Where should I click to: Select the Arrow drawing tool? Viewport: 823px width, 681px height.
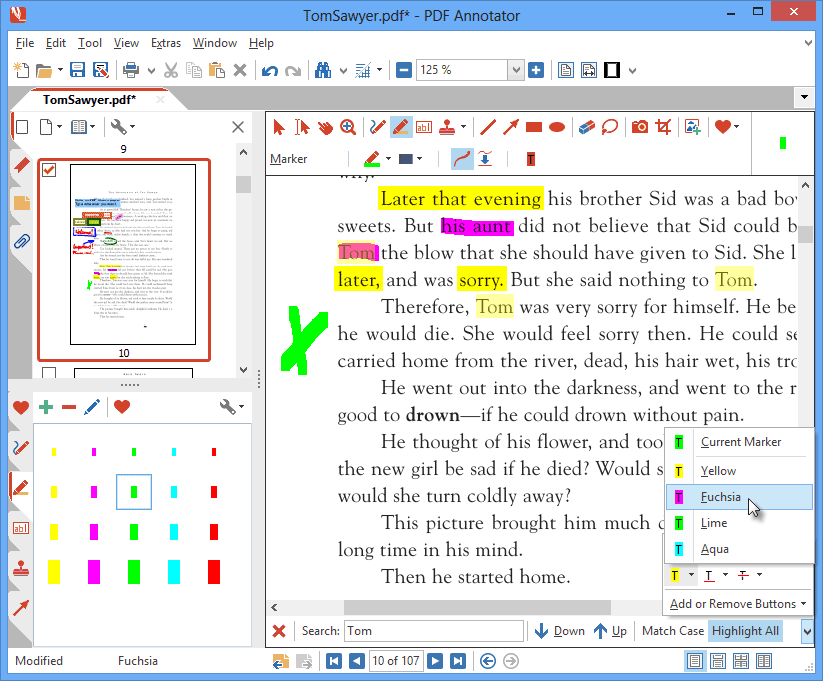pos(510,127)
